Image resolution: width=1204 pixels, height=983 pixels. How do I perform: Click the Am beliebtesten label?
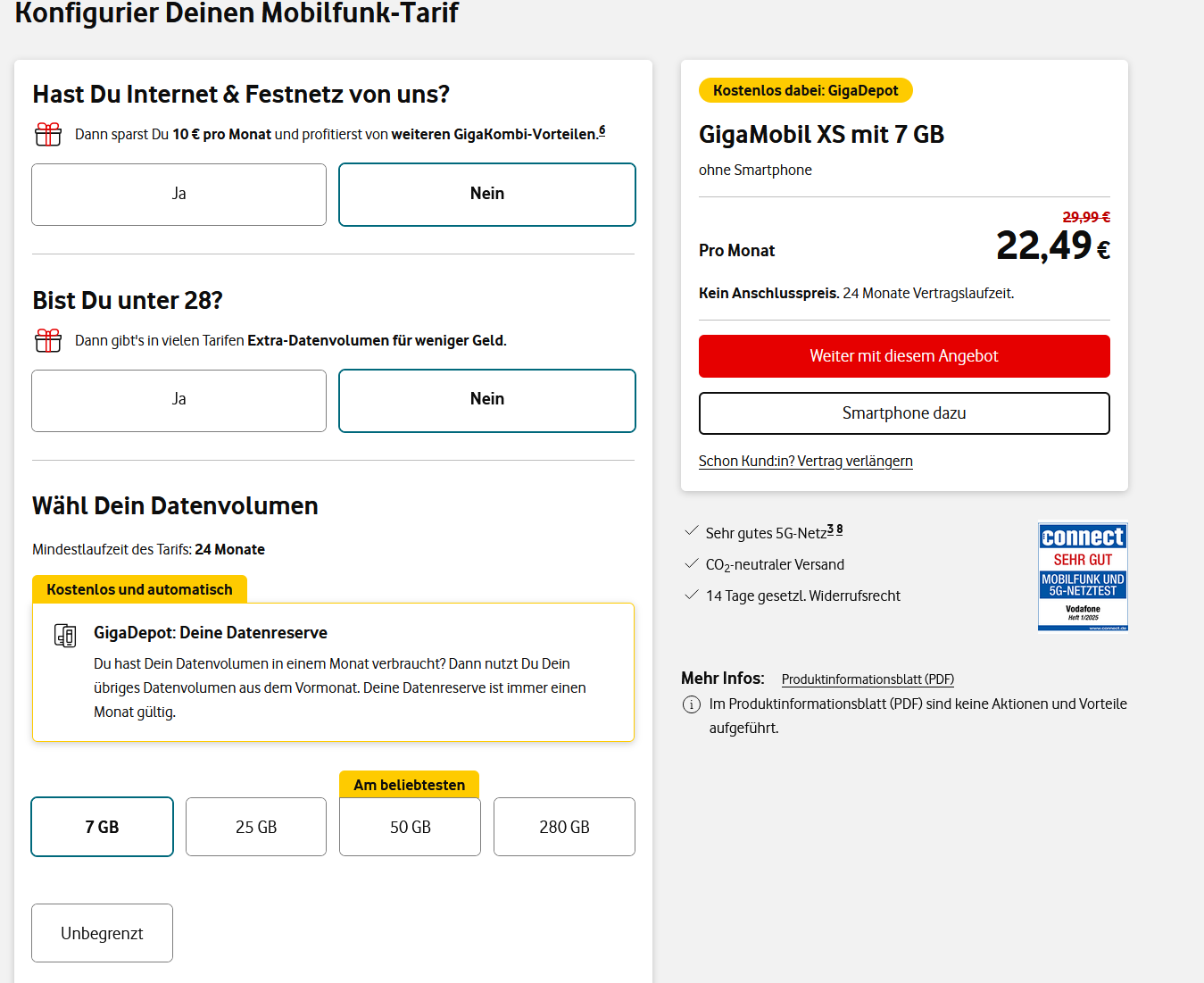[410, 785]
